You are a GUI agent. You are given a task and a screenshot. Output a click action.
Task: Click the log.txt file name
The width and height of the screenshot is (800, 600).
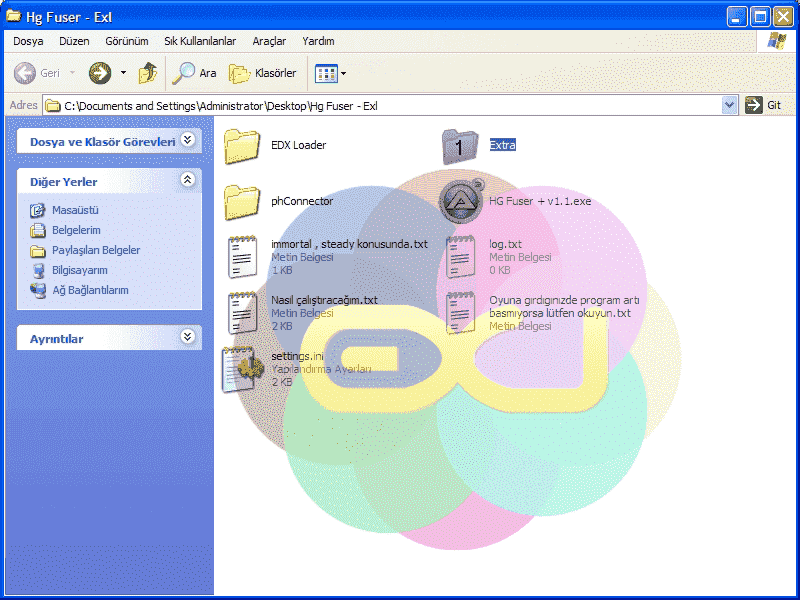pyautogui.click(x=505, y=244)
